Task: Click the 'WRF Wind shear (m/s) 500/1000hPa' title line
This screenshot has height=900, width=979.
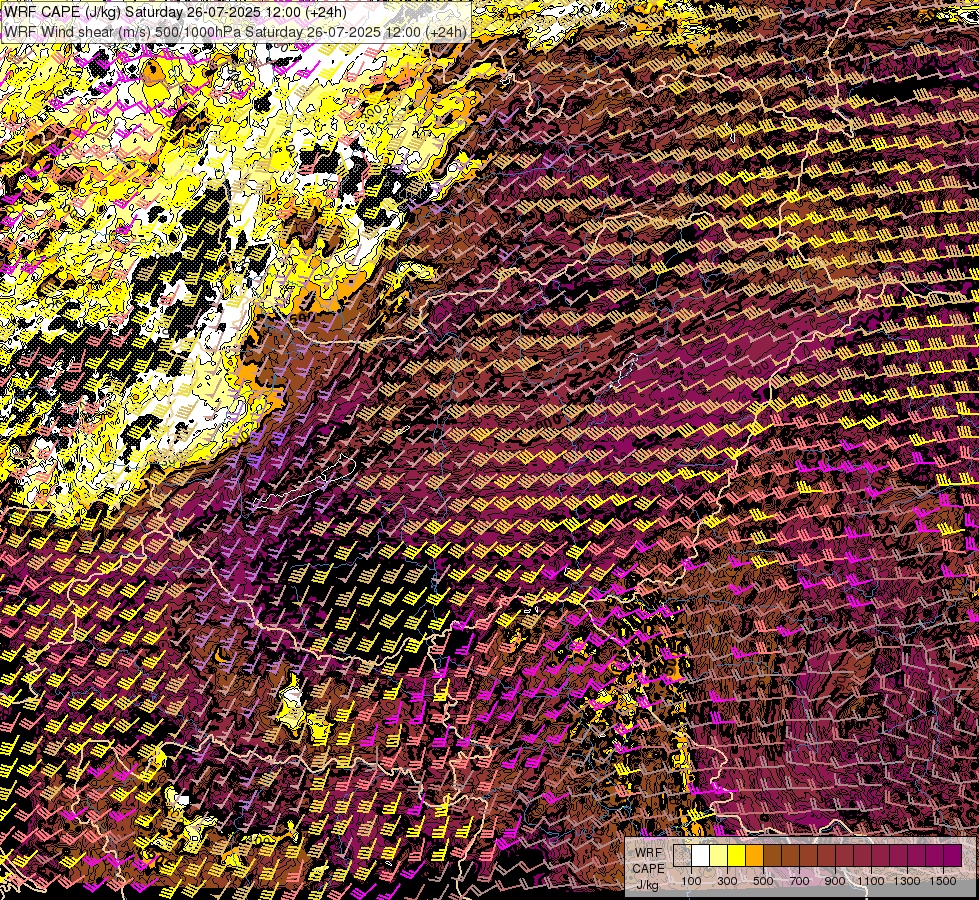Action: (235, 31)
